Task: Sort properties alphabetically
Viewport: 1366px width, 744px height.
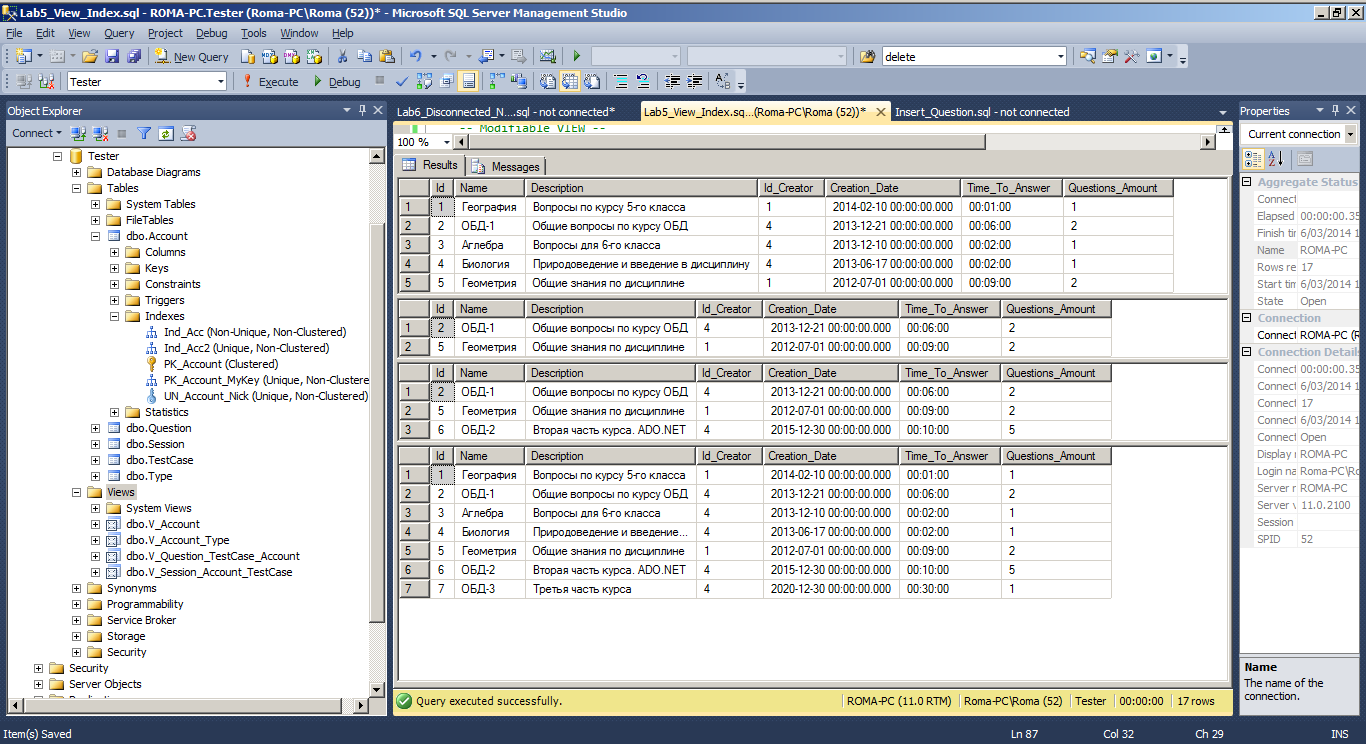Action: point(1275,159)
